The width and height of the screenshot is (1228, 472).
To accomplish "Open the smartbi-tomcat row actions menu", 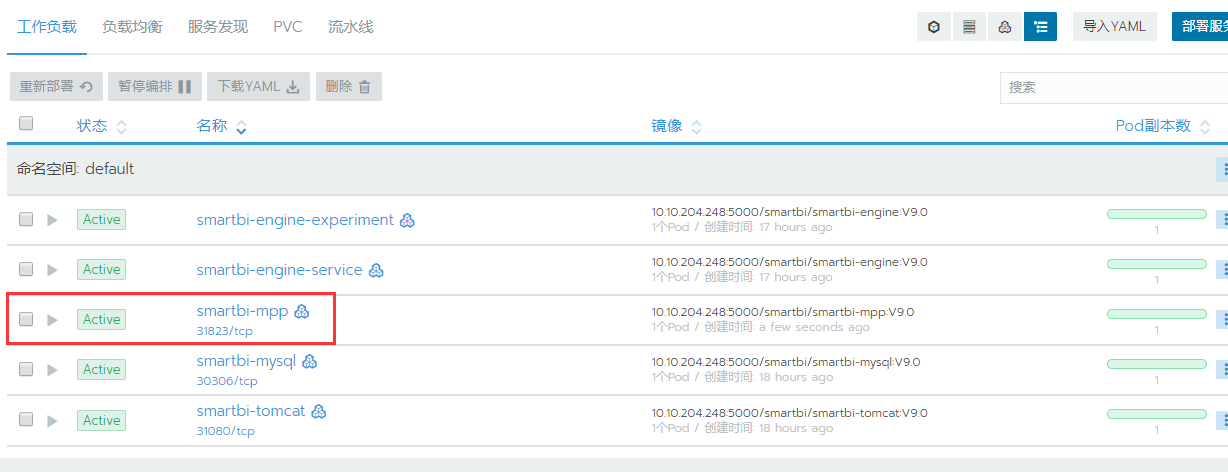I will coord(1221,420).
